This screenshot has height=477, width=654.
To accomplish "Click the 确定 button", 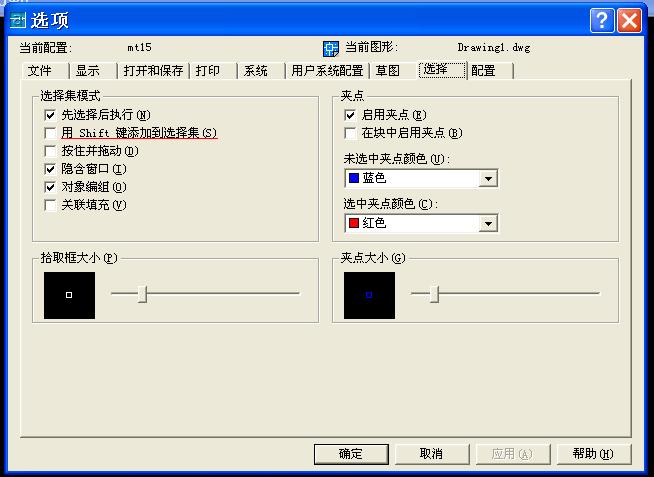I will pos(351,454).
